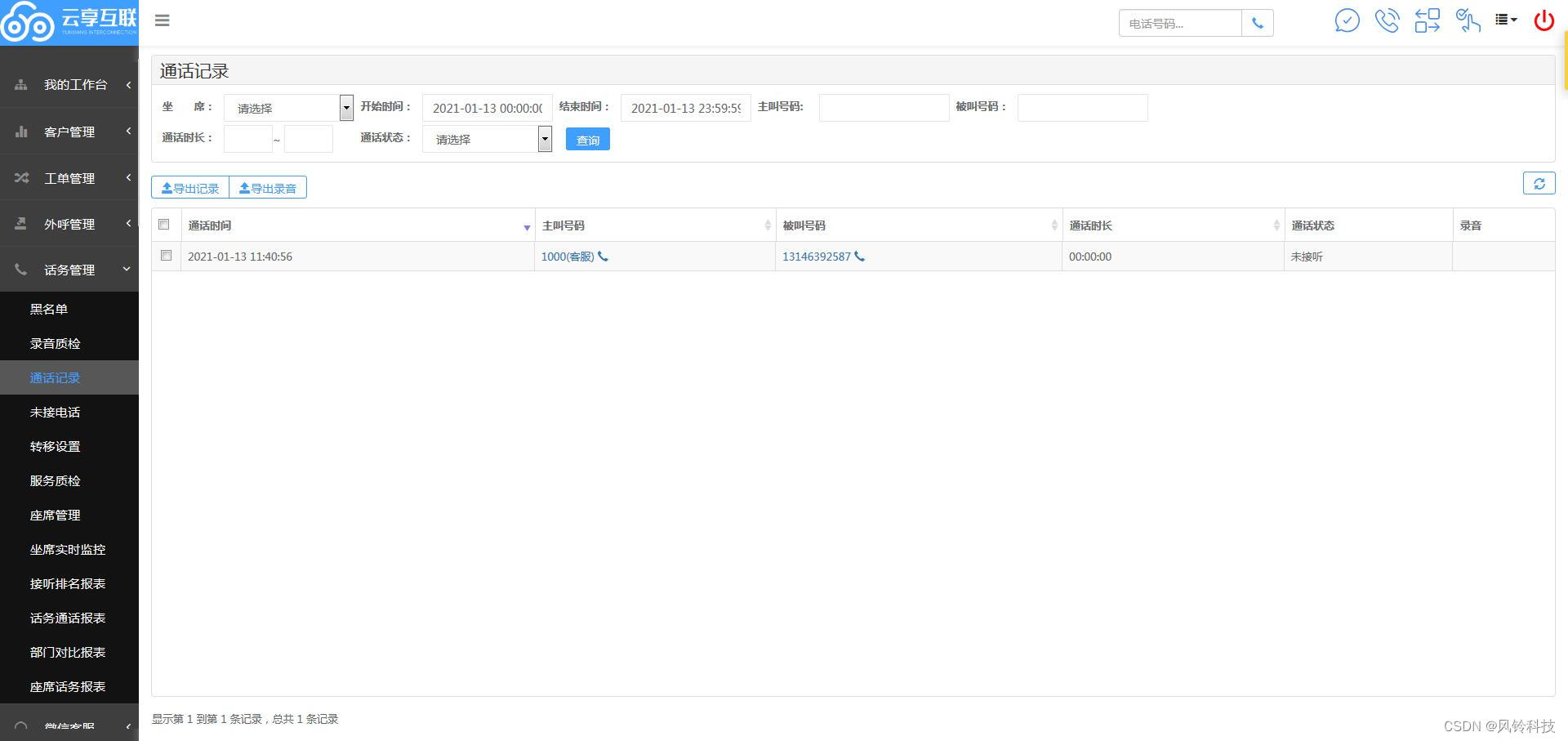Viewport: 1568px width, 741px height.
Task: Click the phone icon next to 13146392587
Action: click(x=860, y=257)
